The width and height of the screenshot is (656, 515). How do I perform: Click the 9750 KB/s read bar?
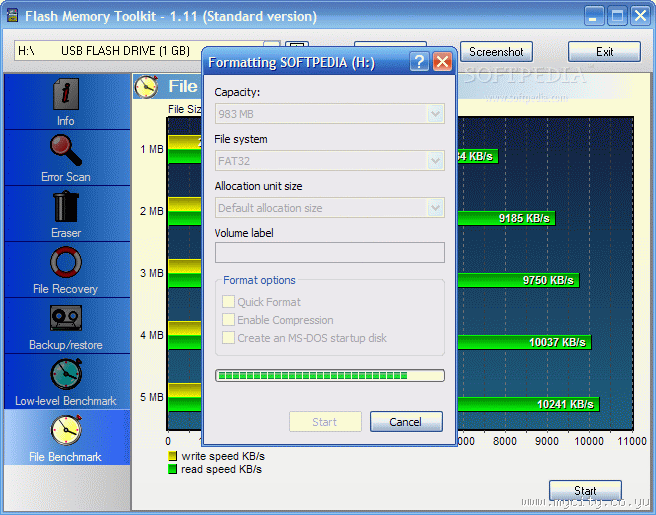(518, 280)
